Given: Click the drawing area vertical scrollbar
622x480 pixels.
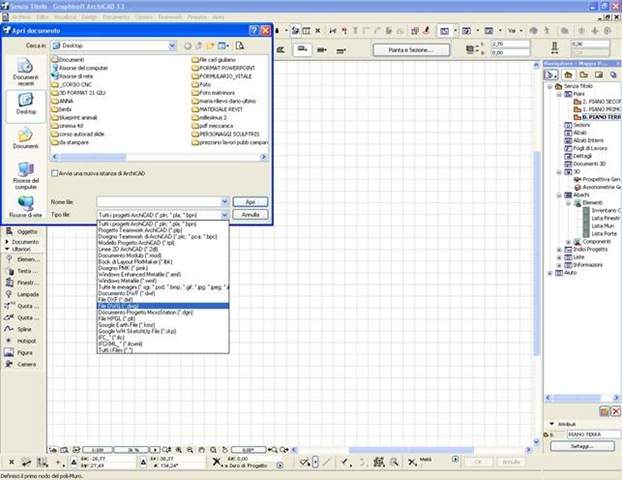Looking at the screenshot, I should (x=536, y=254).
